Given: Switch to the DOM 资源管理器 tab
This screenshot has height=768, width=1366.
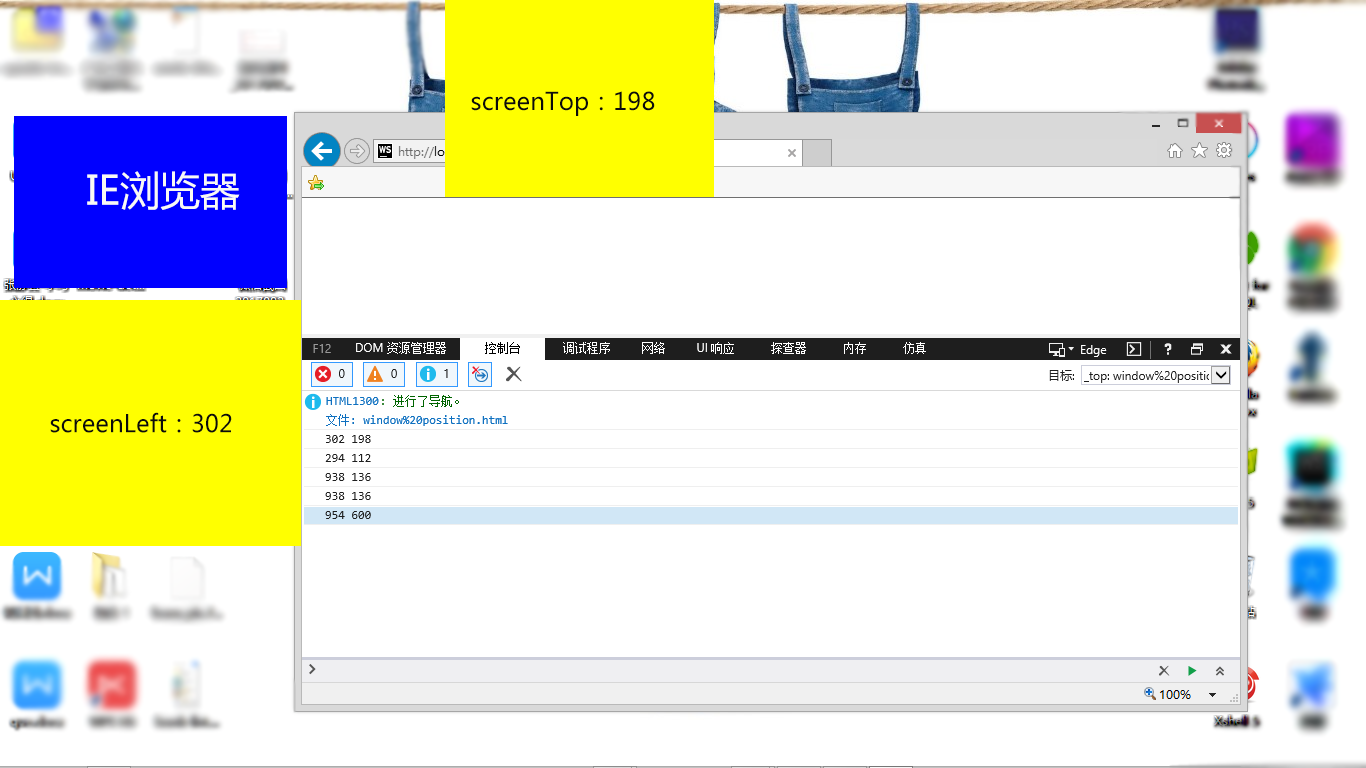Looking at the screenshot, I should point(400,349).
